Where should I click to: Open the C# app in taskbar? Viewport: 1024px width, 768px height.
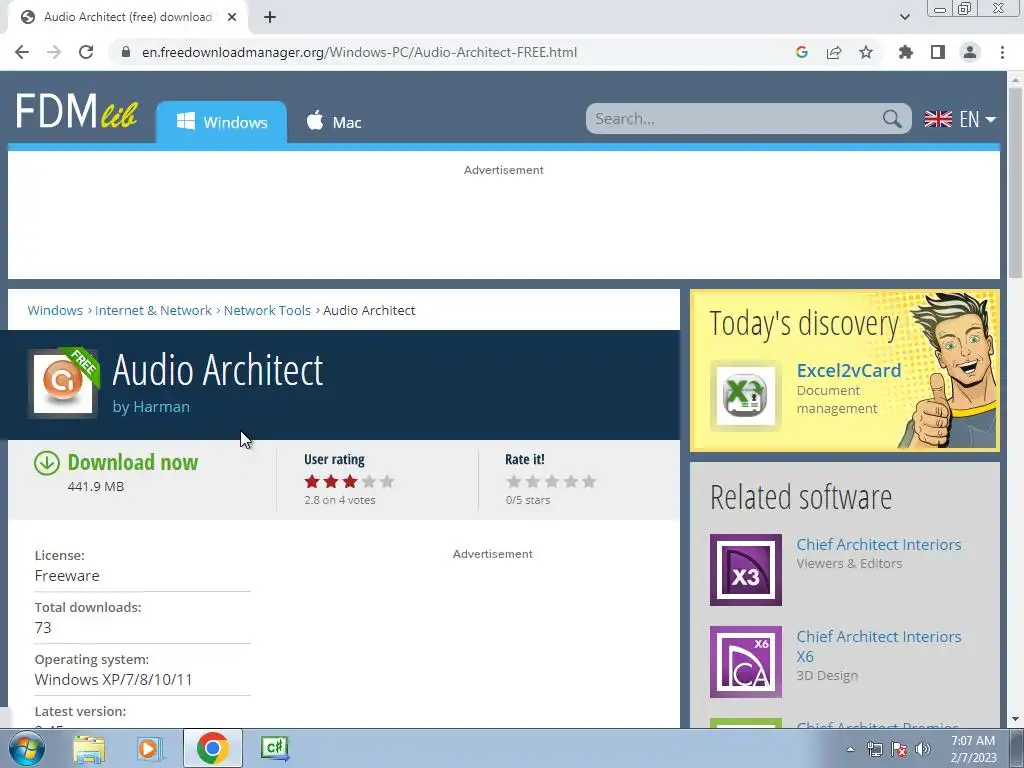(275, 748)
